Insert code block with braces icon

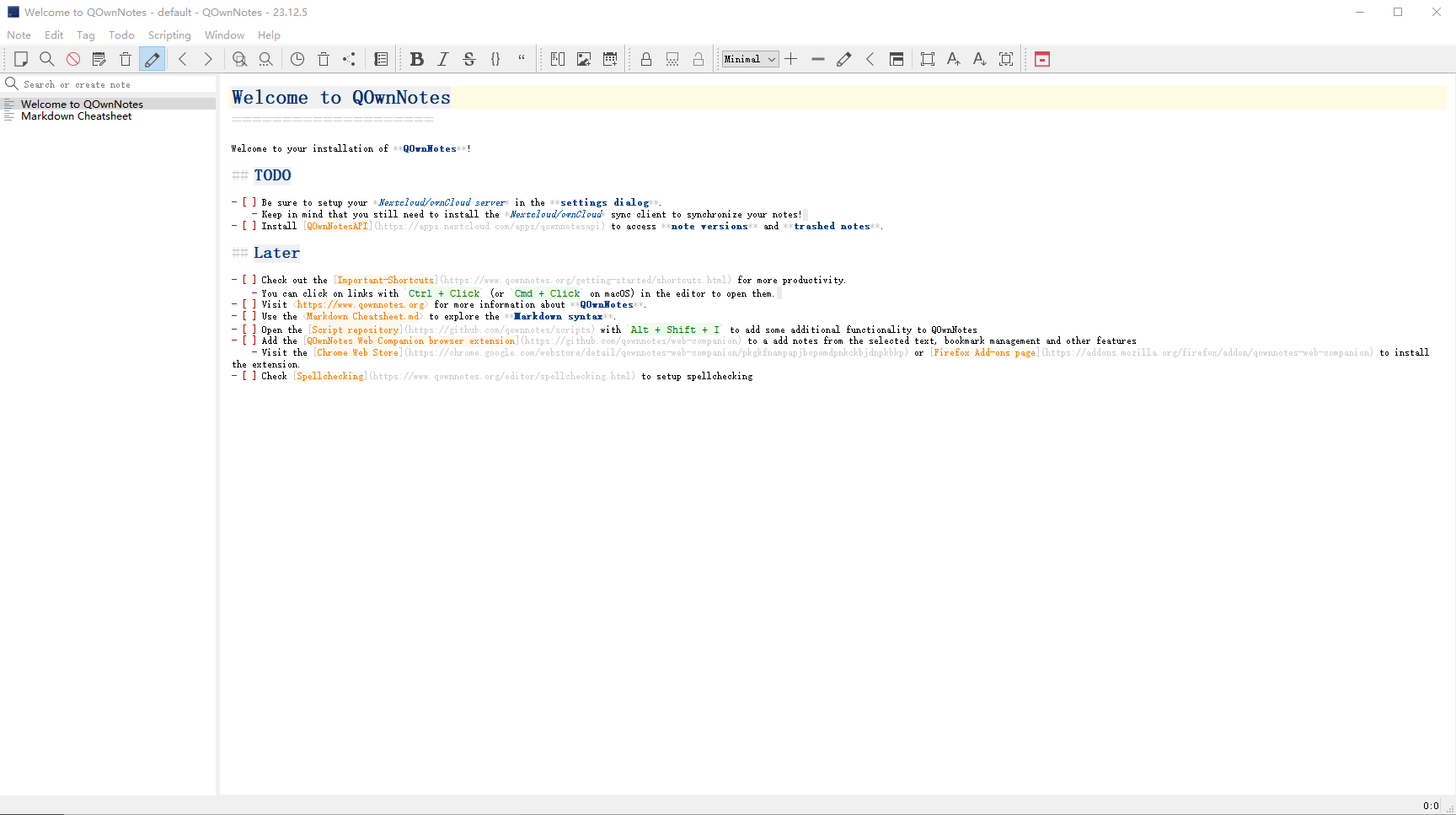[x=495, y=59]
